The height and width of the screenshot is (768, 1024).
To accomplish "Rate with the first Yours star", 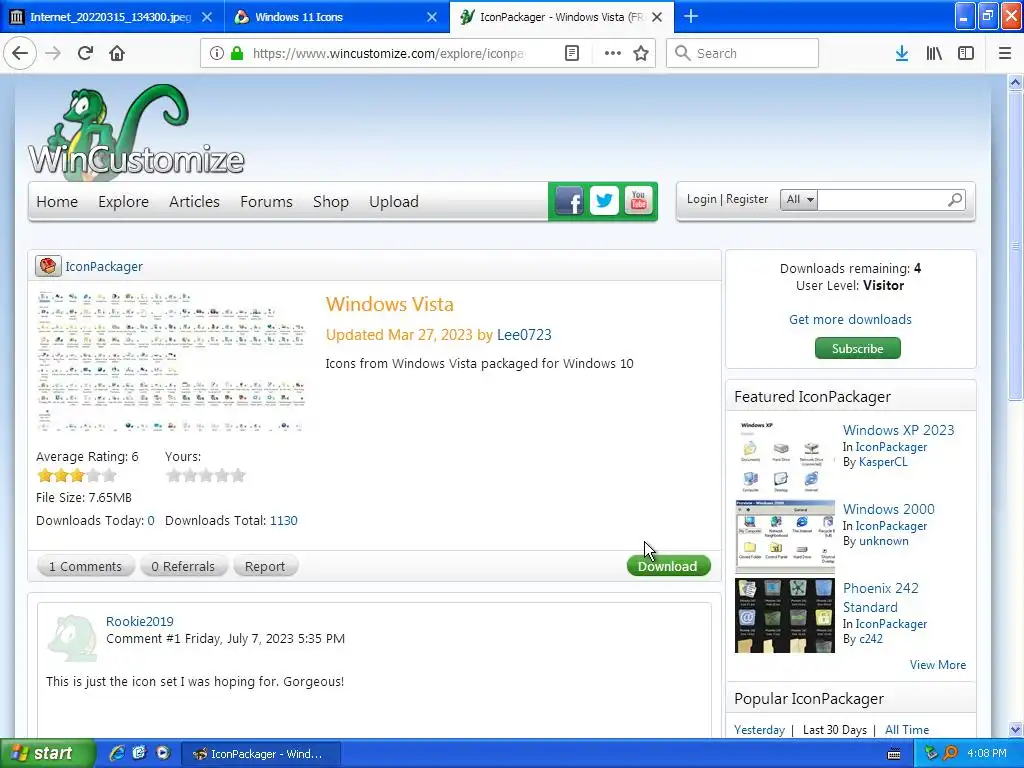I will [174, 475].
